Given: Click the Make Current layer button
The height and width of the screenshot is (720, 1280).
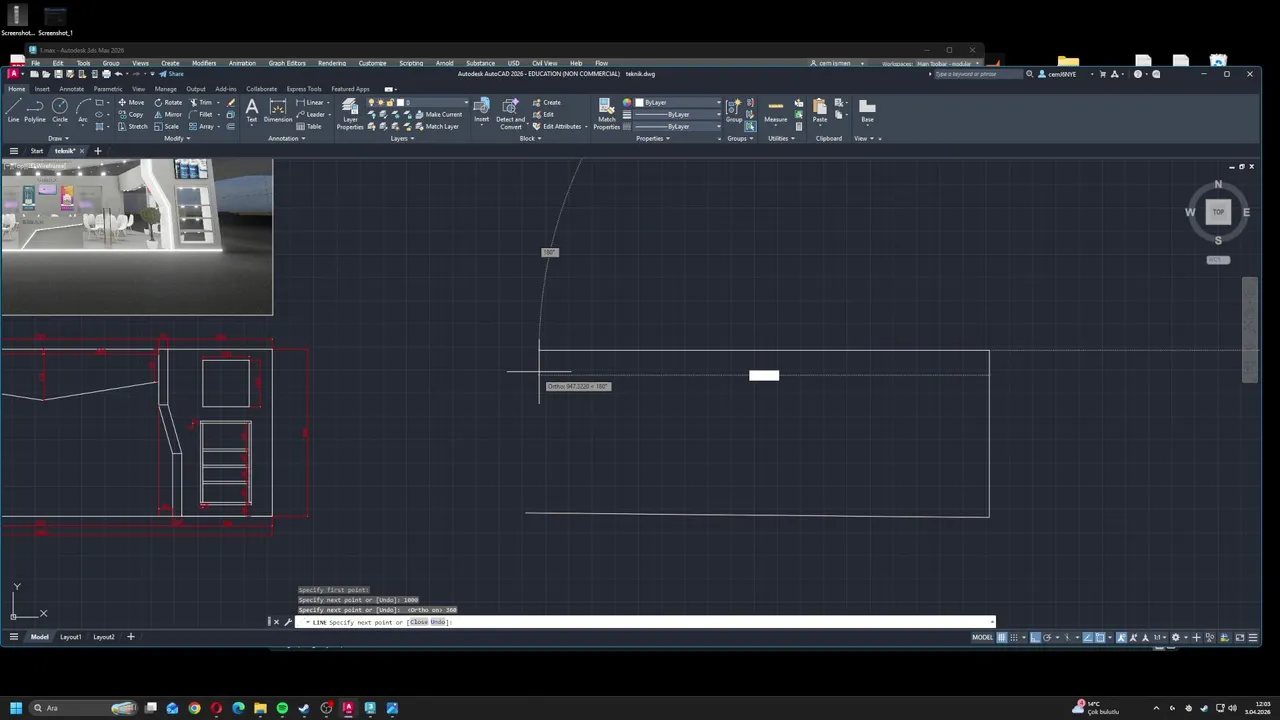Looking at the screenshot, I should point(438,114).
